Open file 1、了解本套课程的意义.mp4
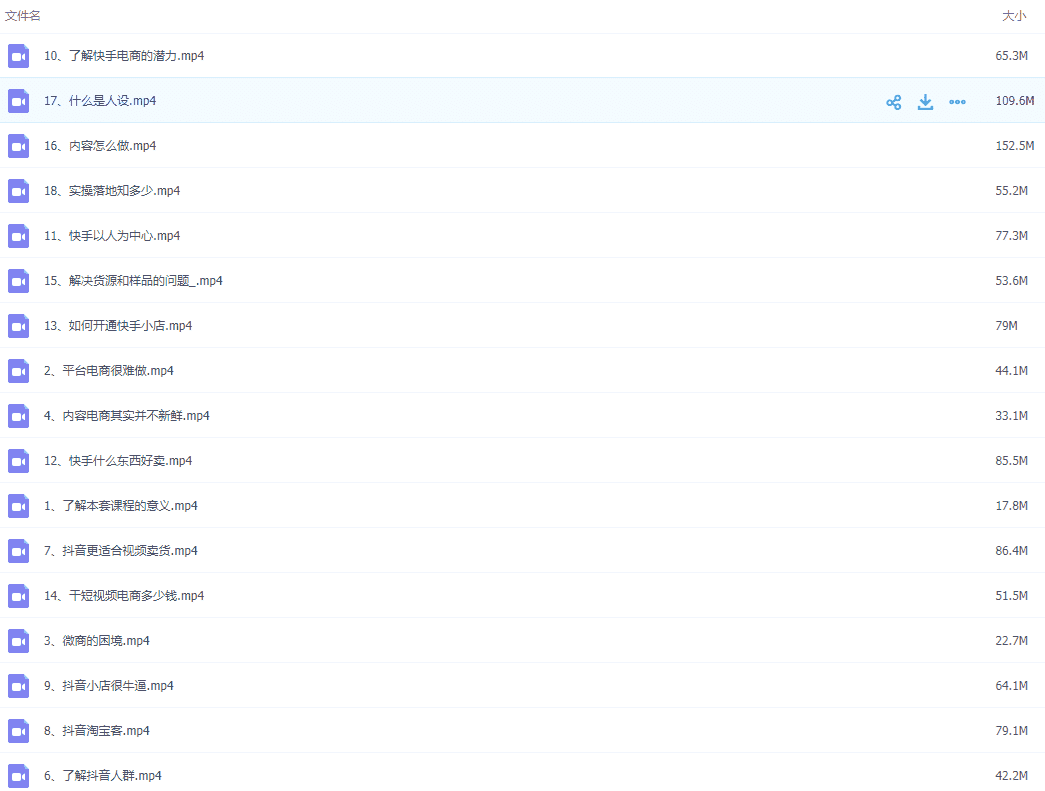 tap(121, 506)
